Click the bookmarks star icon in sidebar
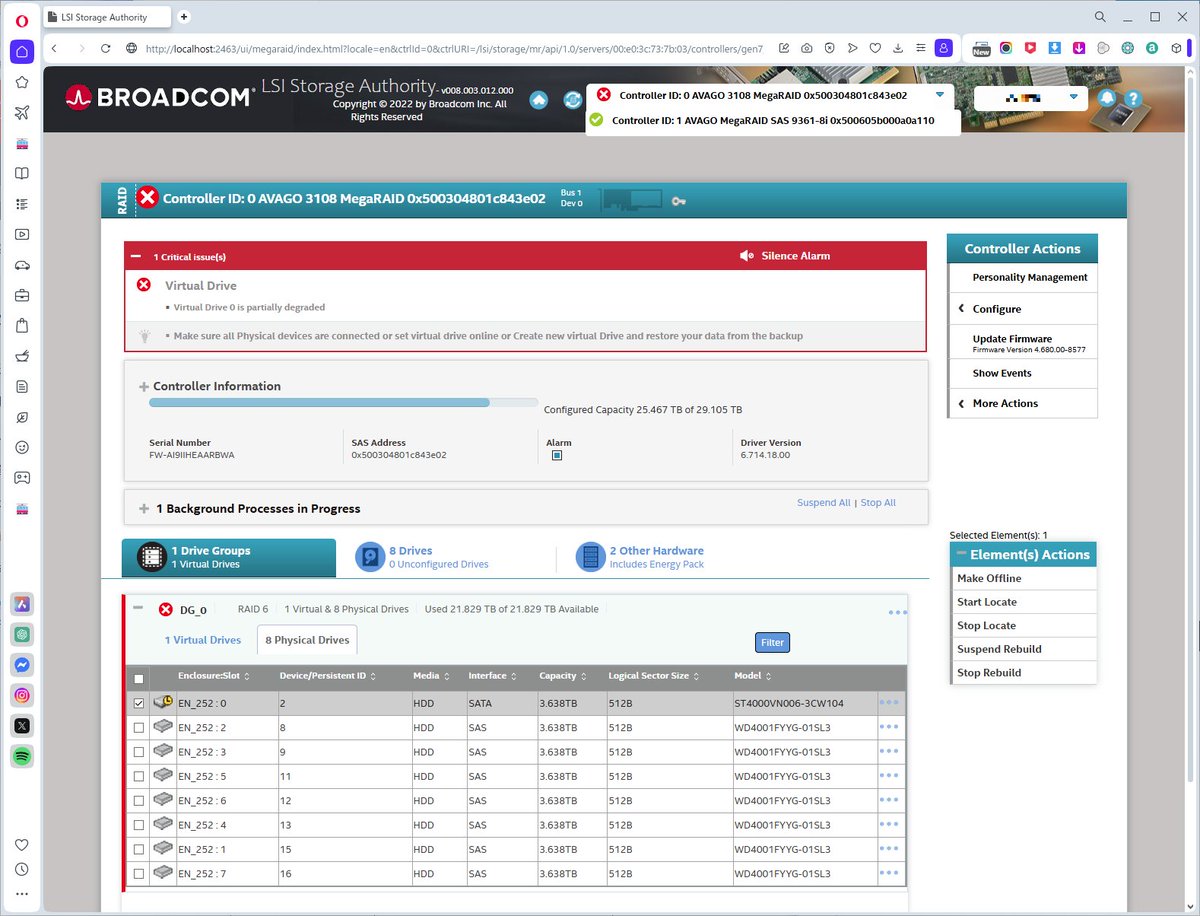 point(22,82)
